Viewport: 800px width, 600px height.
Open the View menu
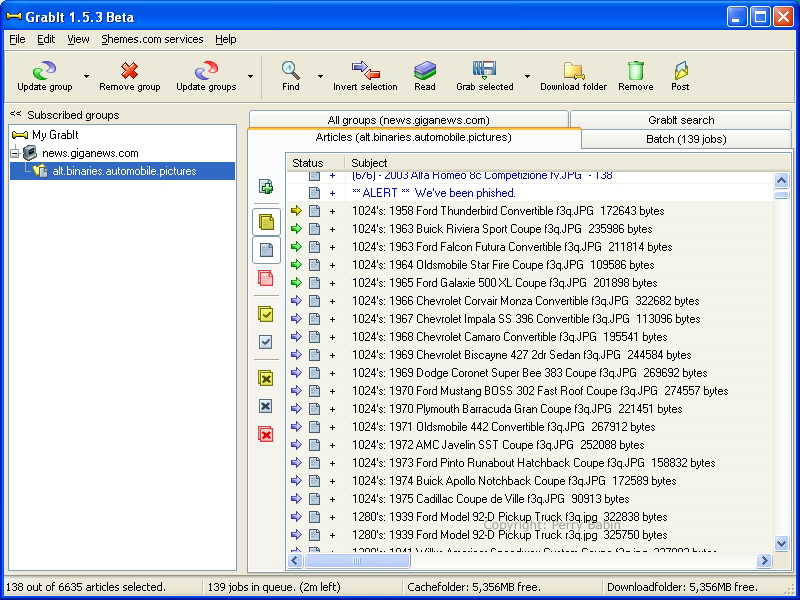78,39
